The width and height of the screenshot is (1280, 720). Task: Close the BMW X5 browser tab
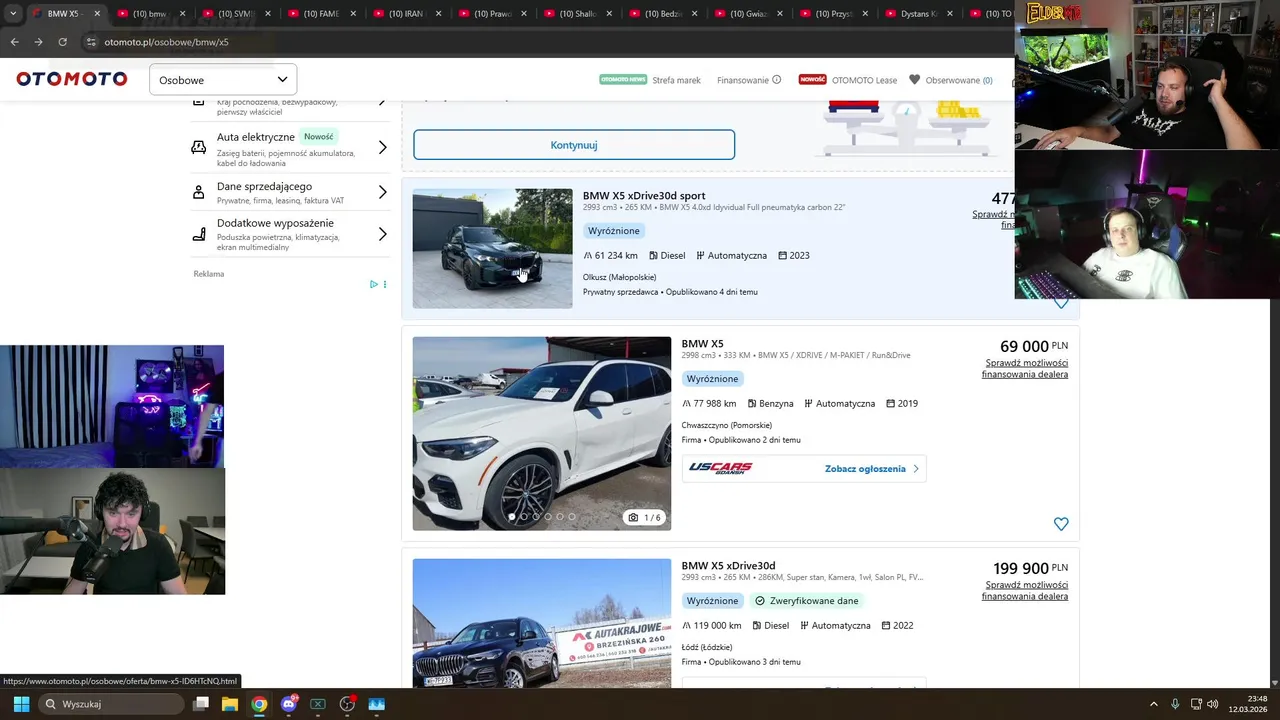coord(97,14)
